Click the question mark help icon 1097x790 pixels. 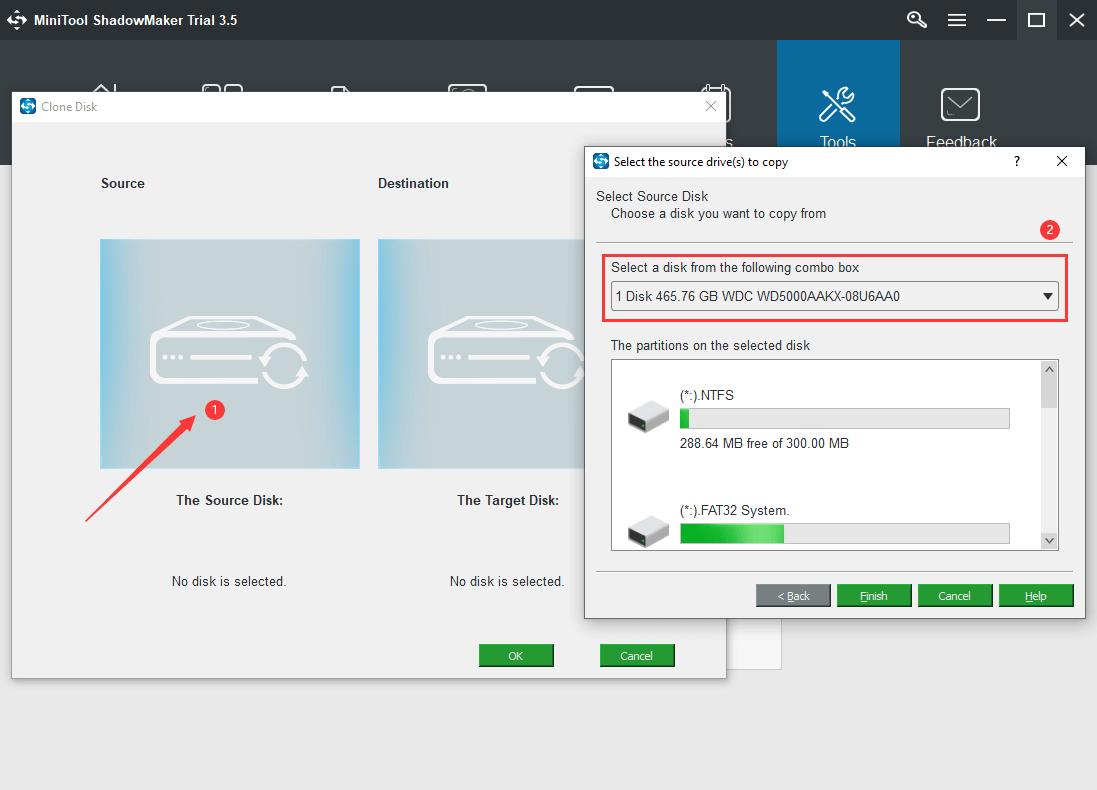1017,162
